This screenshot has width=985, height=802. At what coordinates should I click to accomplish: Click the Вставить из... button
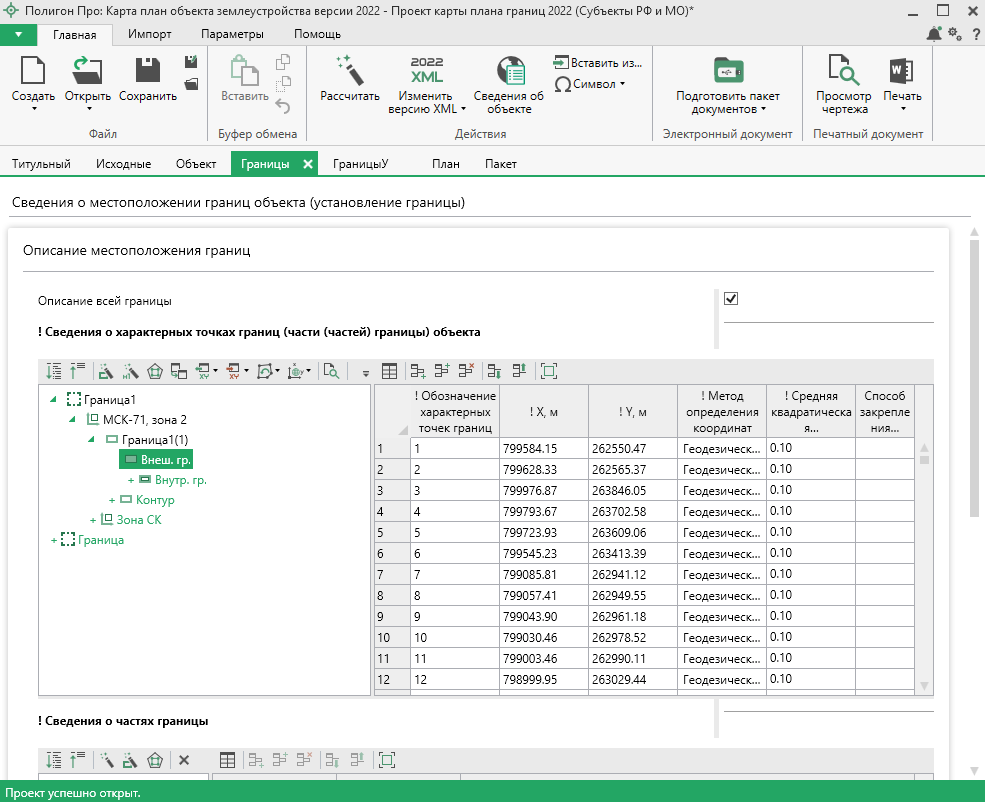598,63
